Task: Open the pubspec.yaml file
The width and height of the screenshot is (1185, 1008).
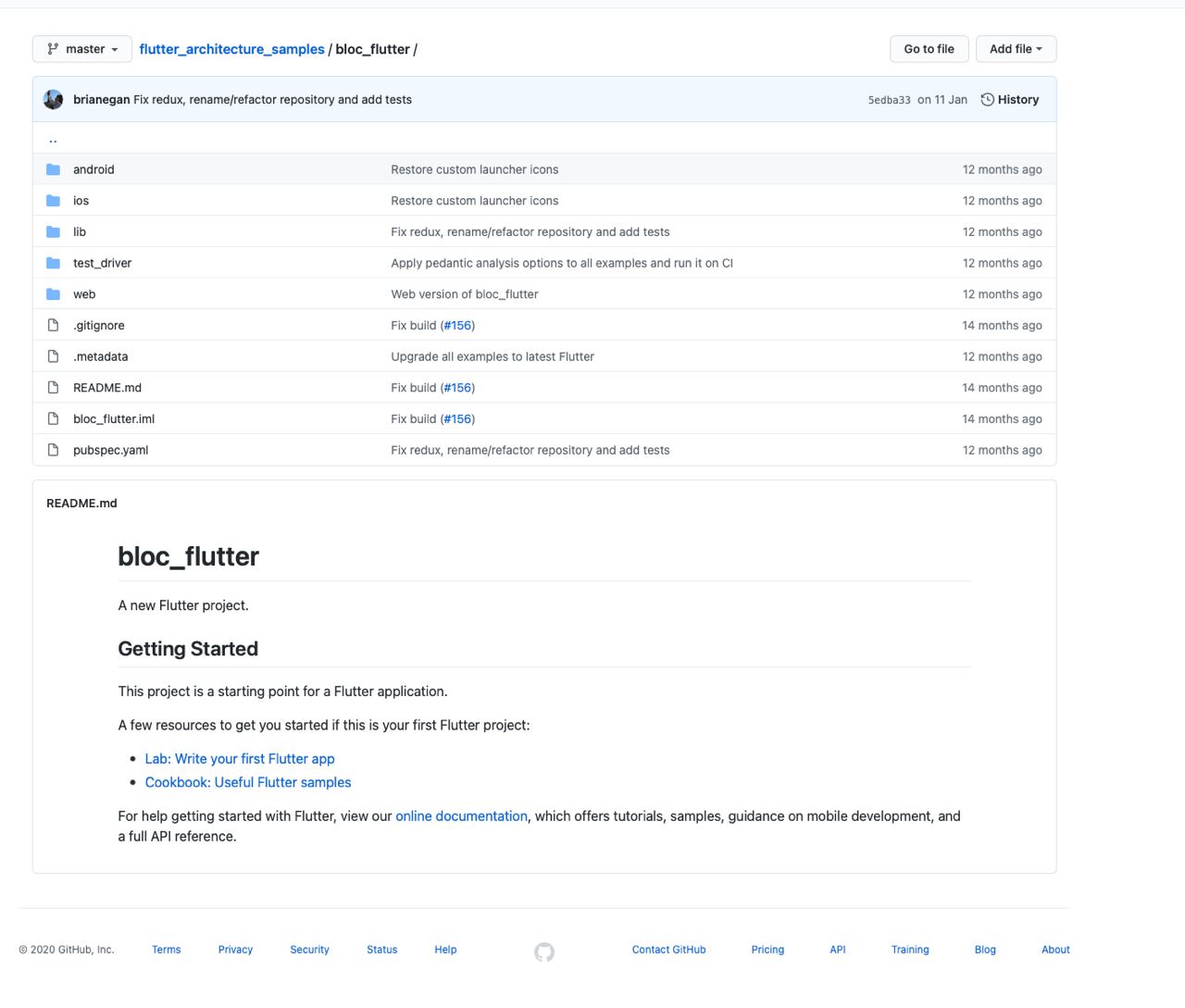Action: click(110, 450)
